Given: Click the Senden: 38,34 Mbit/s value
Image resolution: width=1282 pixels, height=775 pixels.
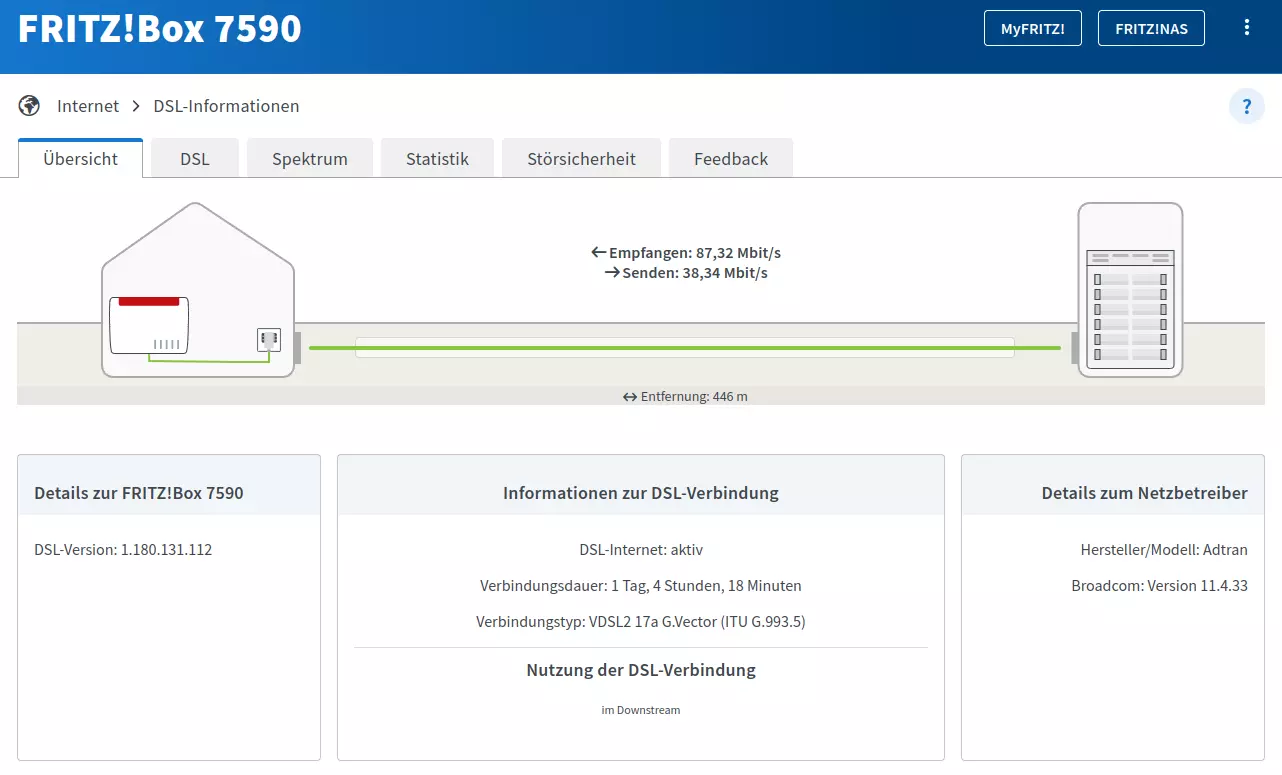Looking at the screenshot, I should [686, 272].
